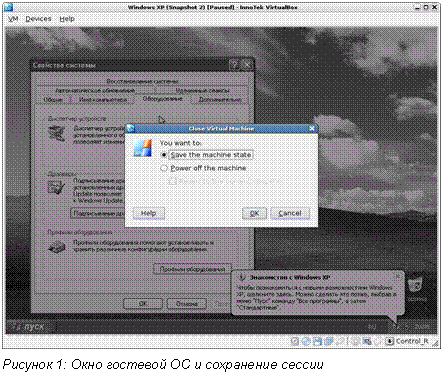Confirm Close Virtual Machine dialog with OK
Viewport: 443px width, 379px height.
click(254, 213)
